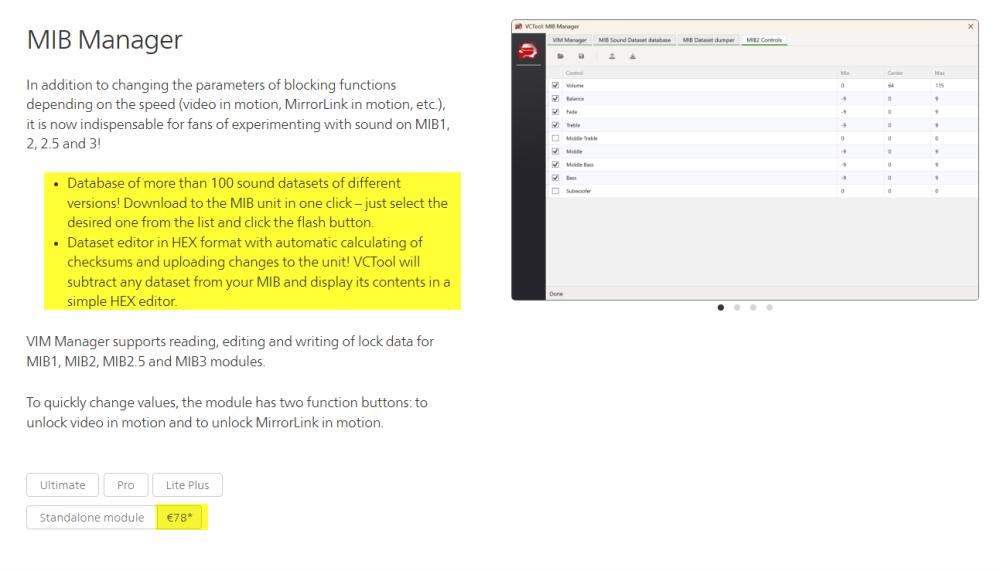1000x571 pixels.
Task: Select the Middle Bass row label
Action: (x=580, y=165)
